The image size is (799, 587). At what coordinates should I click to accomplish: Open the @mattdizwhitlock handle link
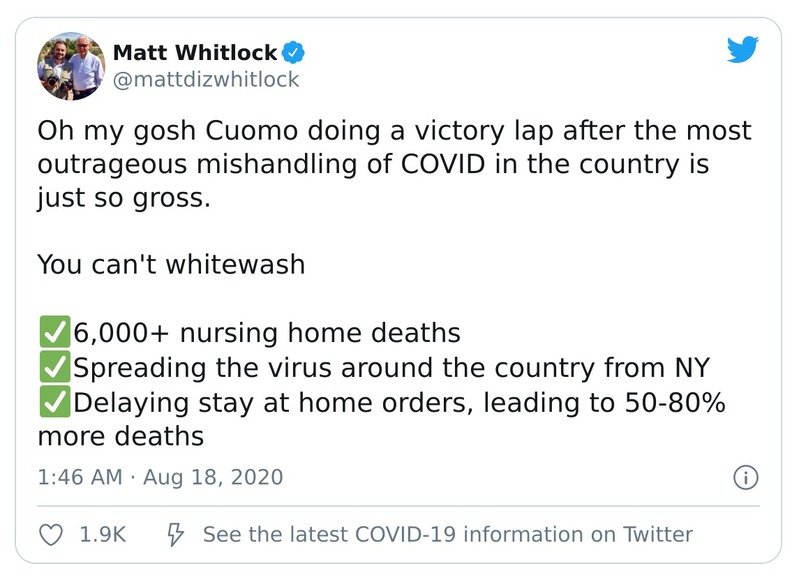click(x=206, y=79)
